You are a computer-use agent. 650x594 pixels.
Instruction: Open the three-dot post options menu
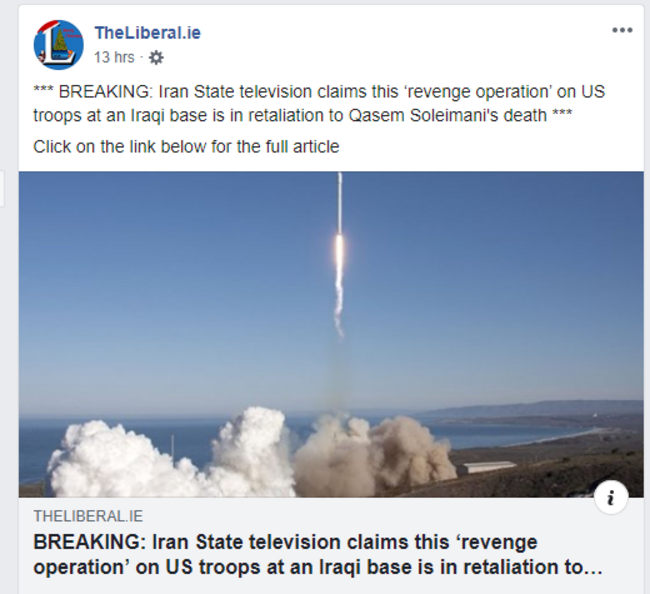(x=622, y=30)
